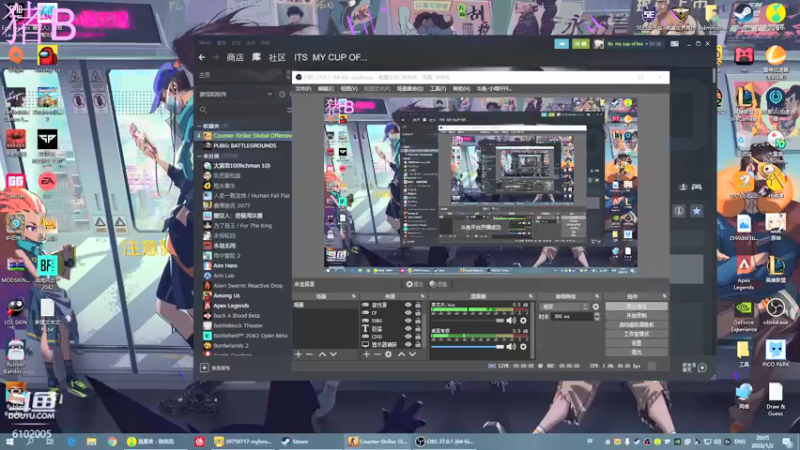
Task: Open Settings button in OBS controls
Action: coord(636,343)
